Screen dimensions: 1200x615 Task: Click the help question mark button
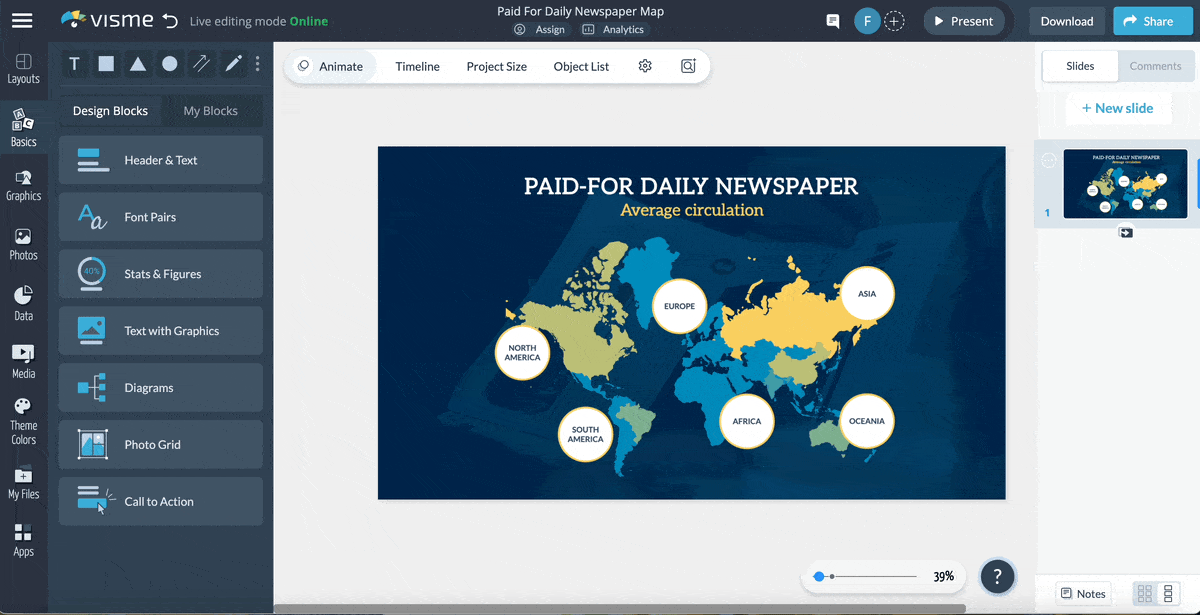[x=997, y=576]
